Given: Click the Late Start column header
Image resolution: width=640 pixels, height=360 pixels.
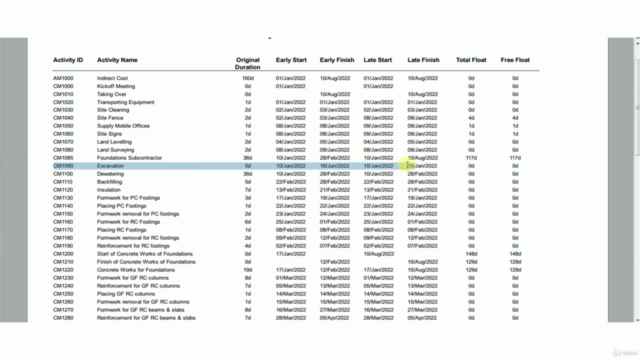Looking at the screenshot, I should pyautogui.click(x=378, y=60).
